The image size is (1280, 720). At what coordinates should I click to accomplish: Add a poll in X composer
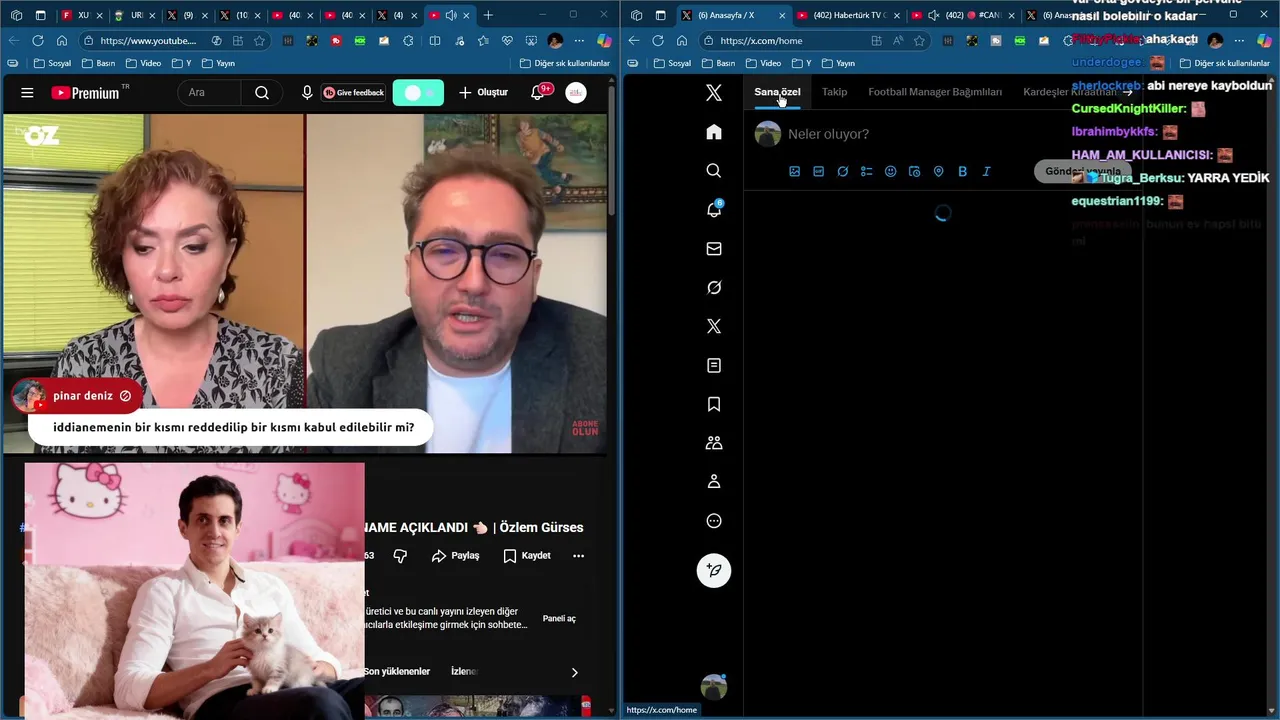[x=867, y=172]
